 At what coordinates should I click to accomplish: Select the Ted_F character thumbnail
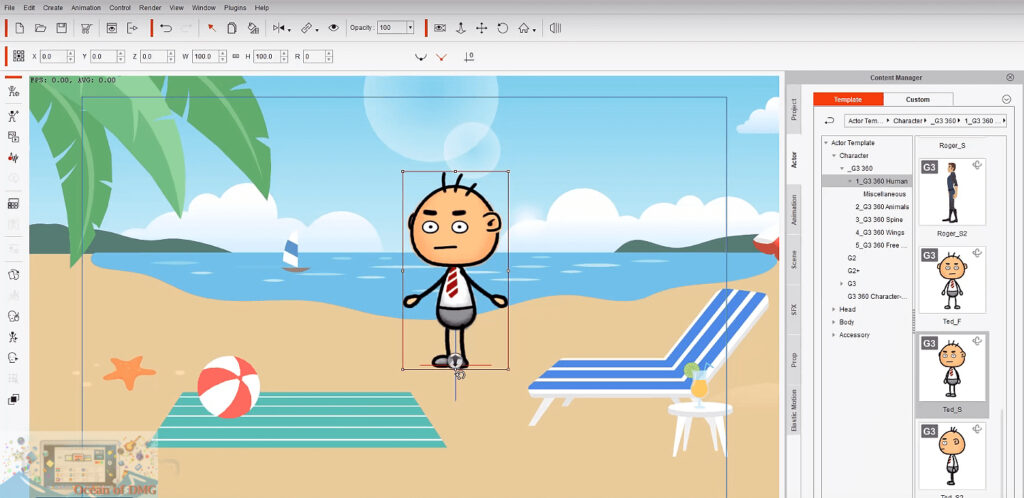pos(952,280)
